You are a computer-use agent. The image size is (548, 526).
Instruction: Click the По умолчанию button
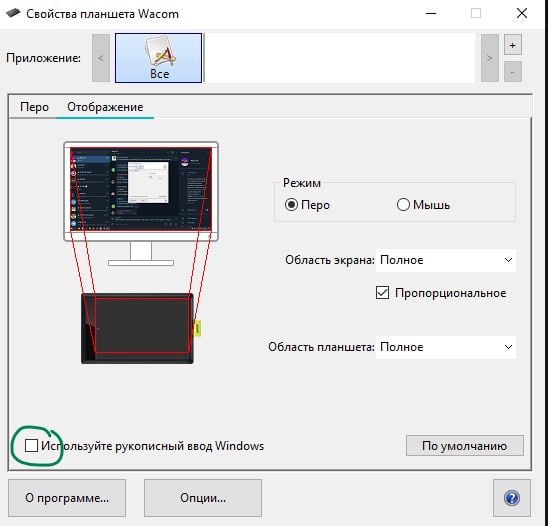pos(464,446)
